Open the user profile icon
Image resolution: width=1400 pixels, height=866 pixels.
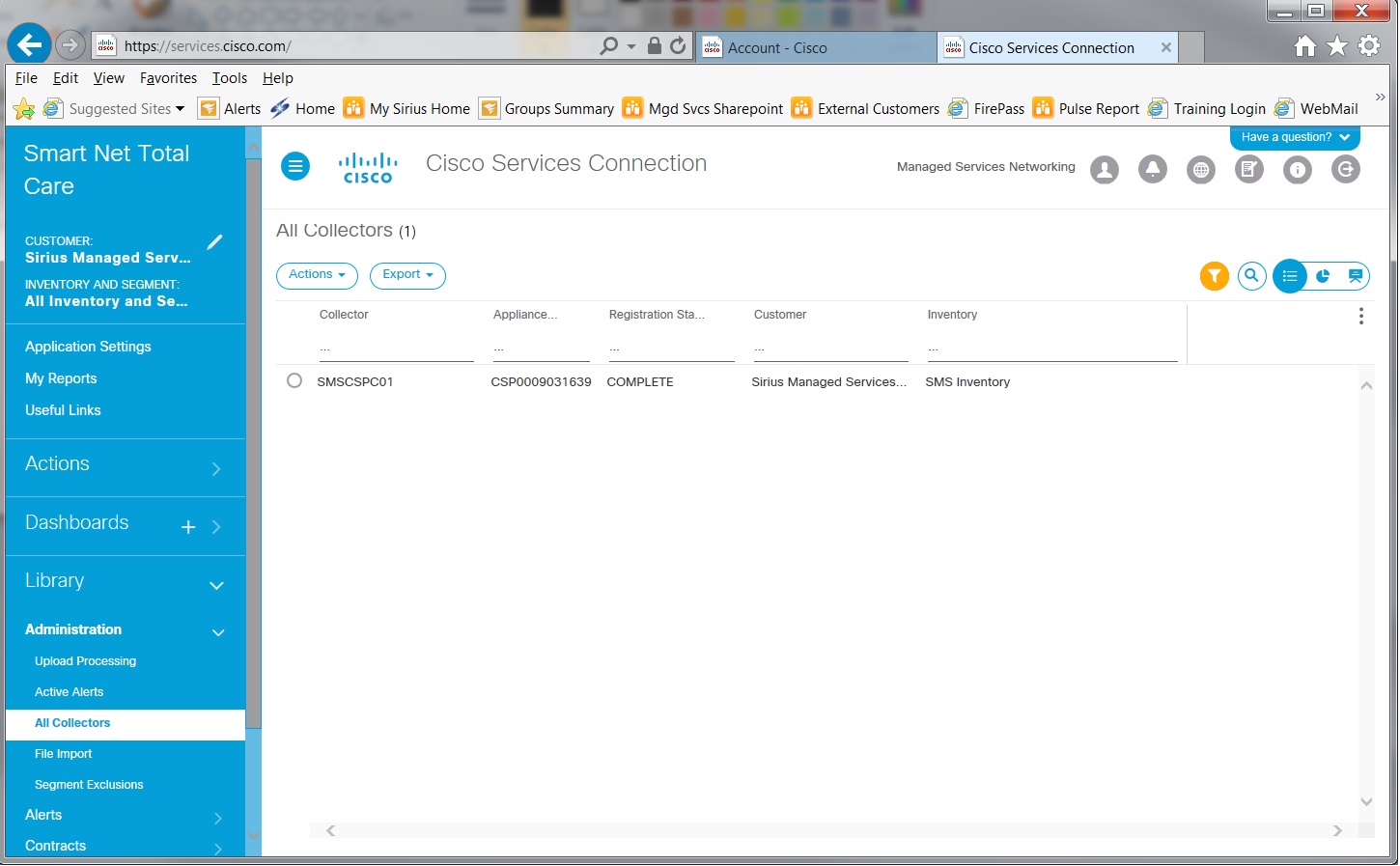[1104, 170]
